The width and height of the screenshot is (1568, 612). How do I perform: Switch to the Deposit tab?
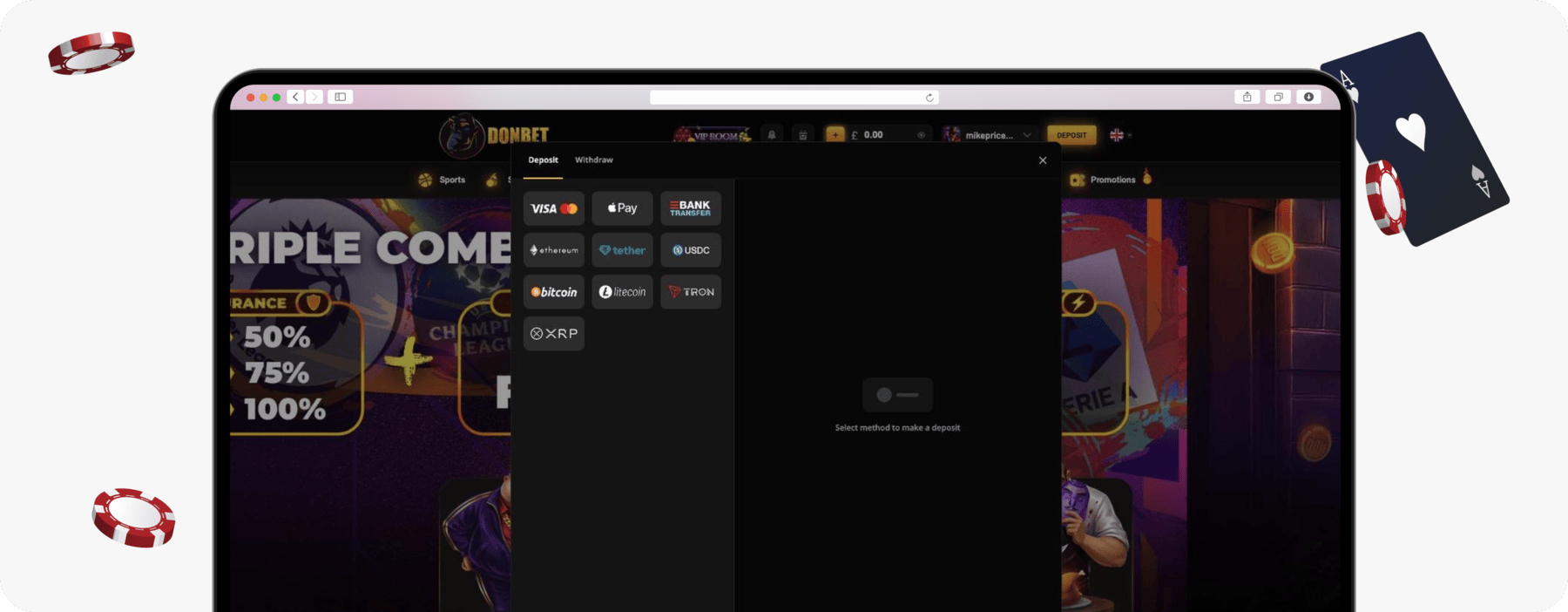coord(543,160)
